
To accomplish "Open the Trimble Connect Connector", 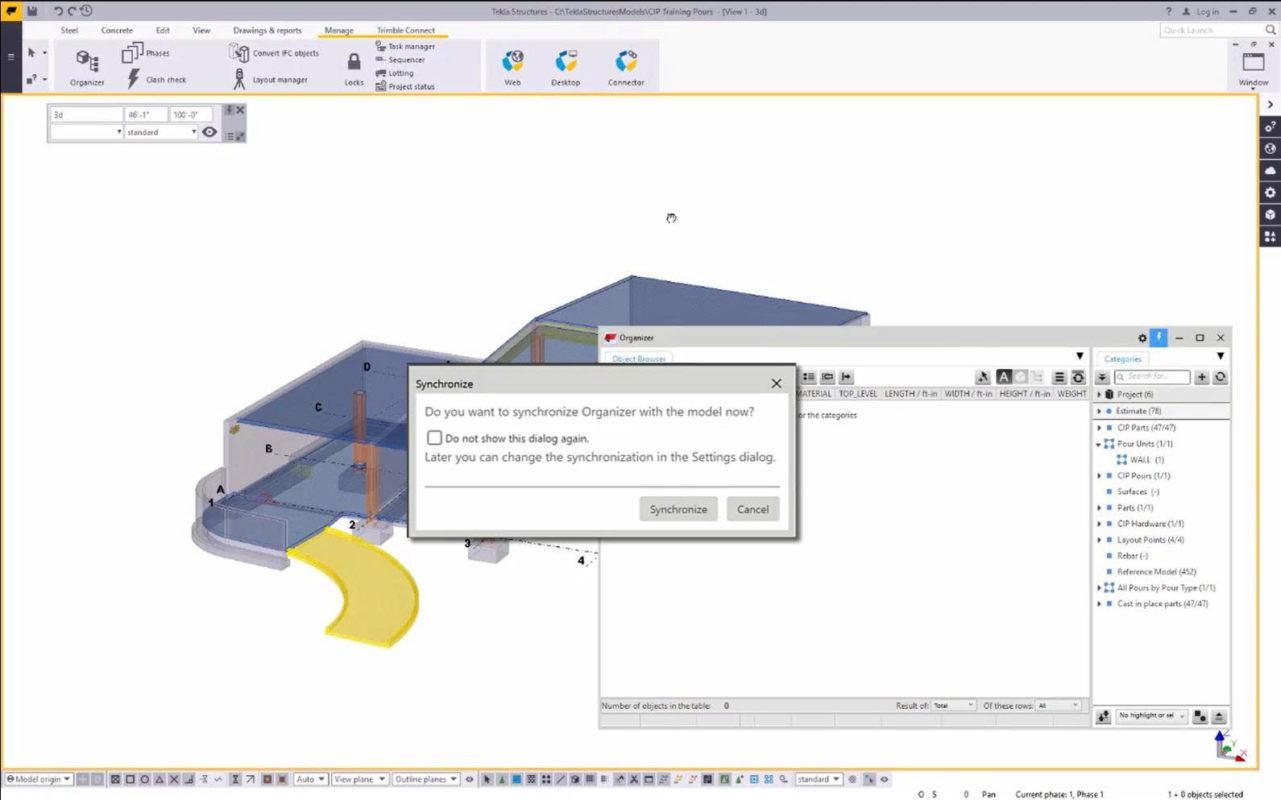I will 626,67.
